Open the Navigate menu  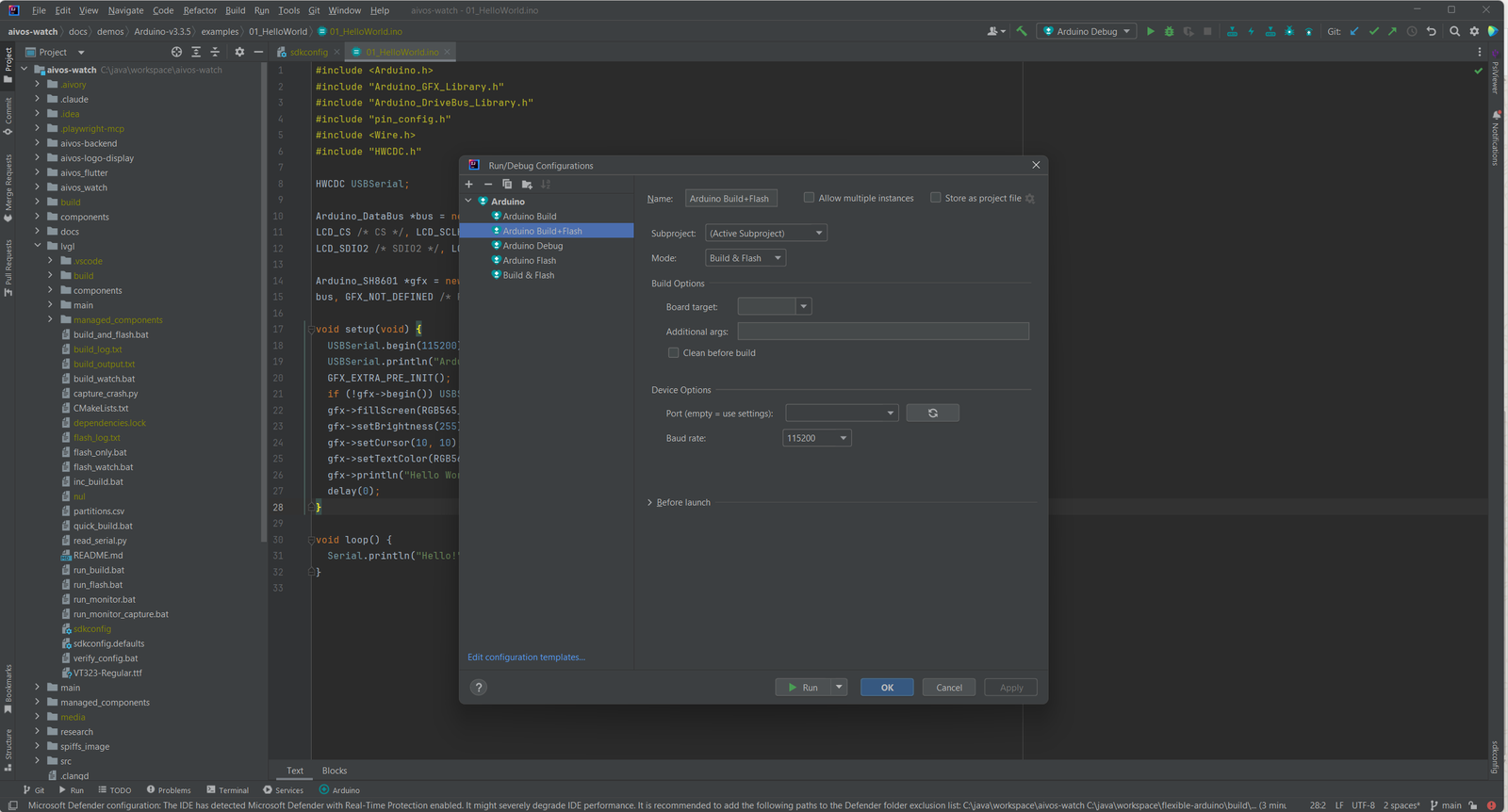click(x=125, y=10)
